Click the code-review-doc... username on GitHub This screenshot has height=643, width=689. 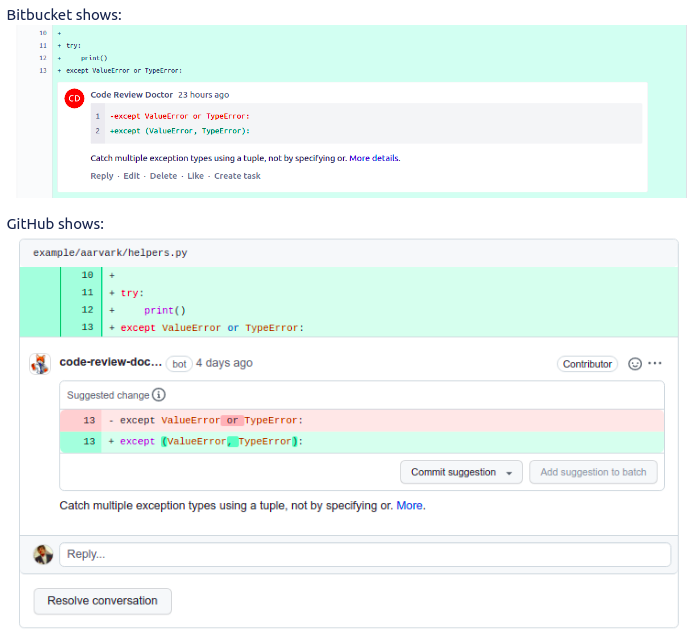coord(111,362)
